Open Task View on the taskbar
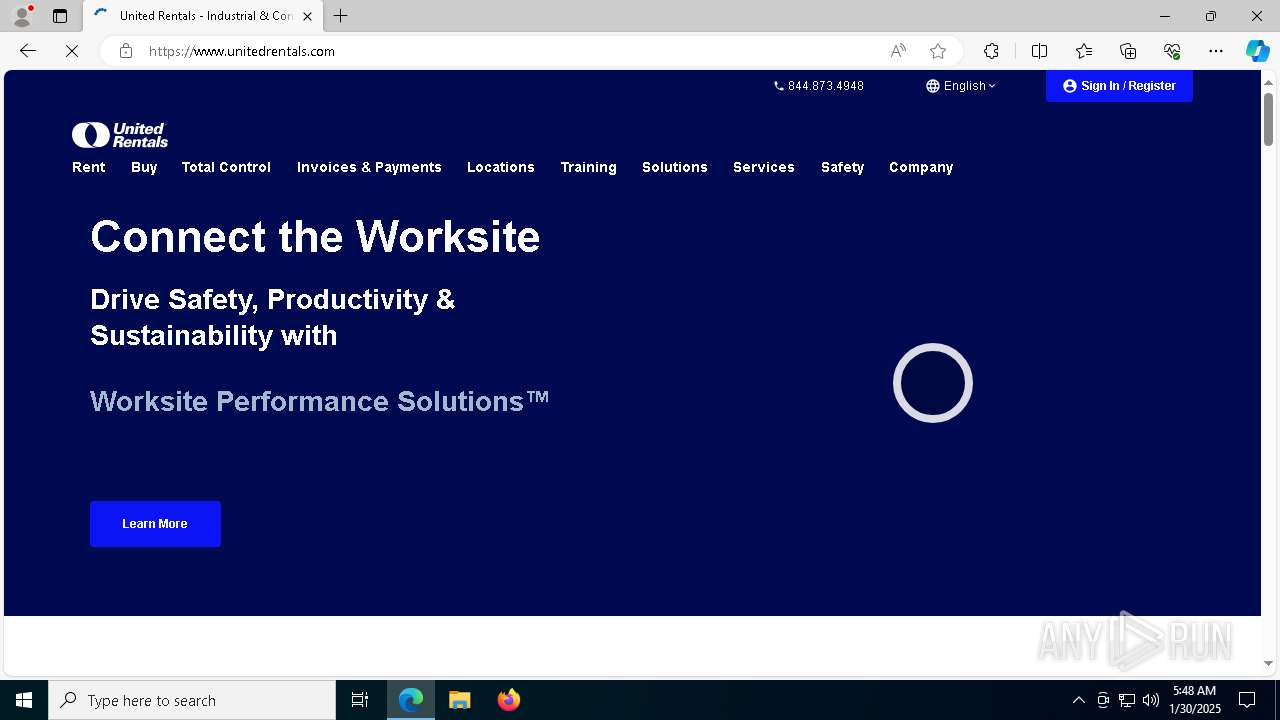 pyautogui.click(x=360, y=700)
